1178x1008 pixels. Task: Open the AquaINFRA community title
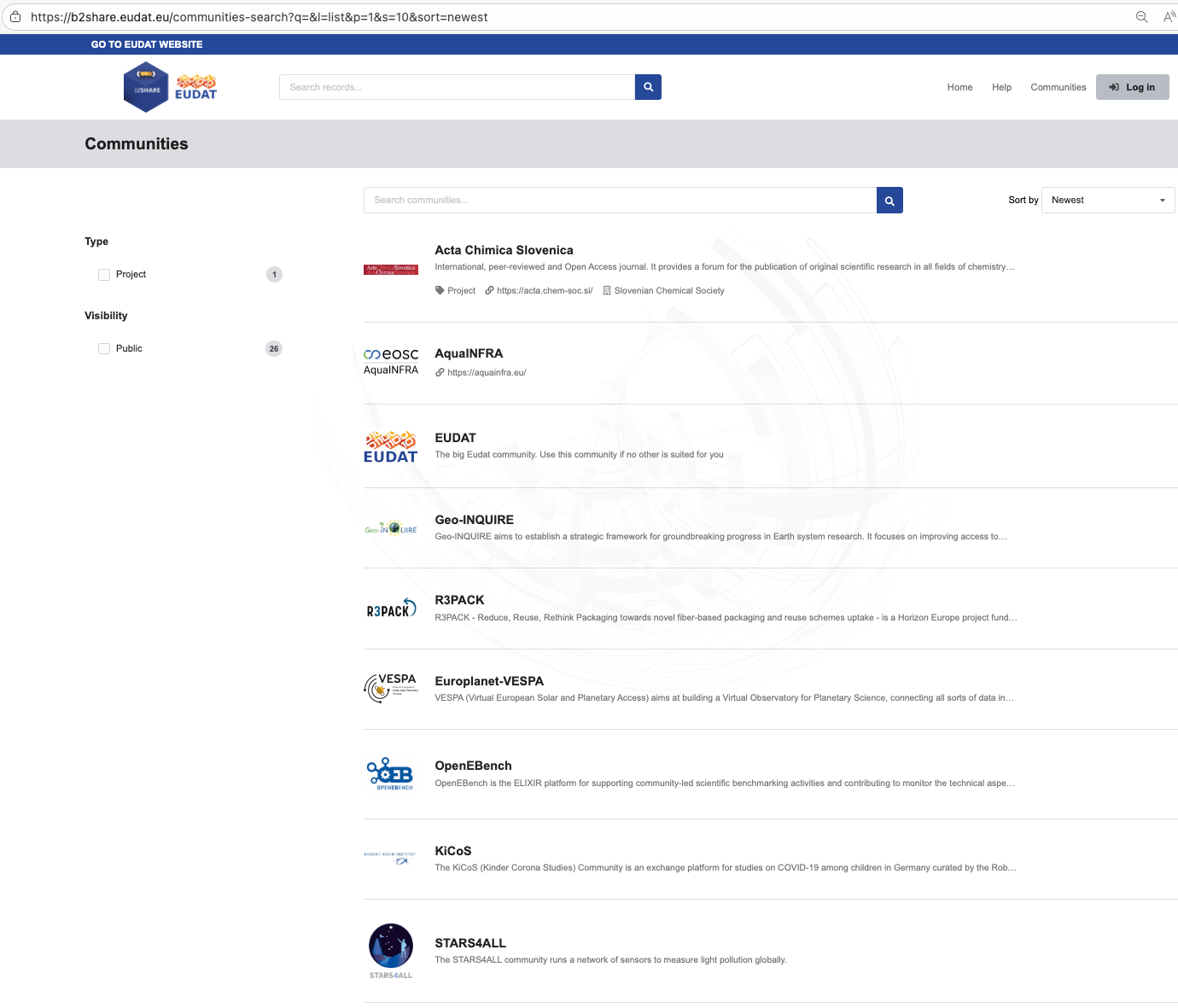pyautogui.click(x=469, y=353)
